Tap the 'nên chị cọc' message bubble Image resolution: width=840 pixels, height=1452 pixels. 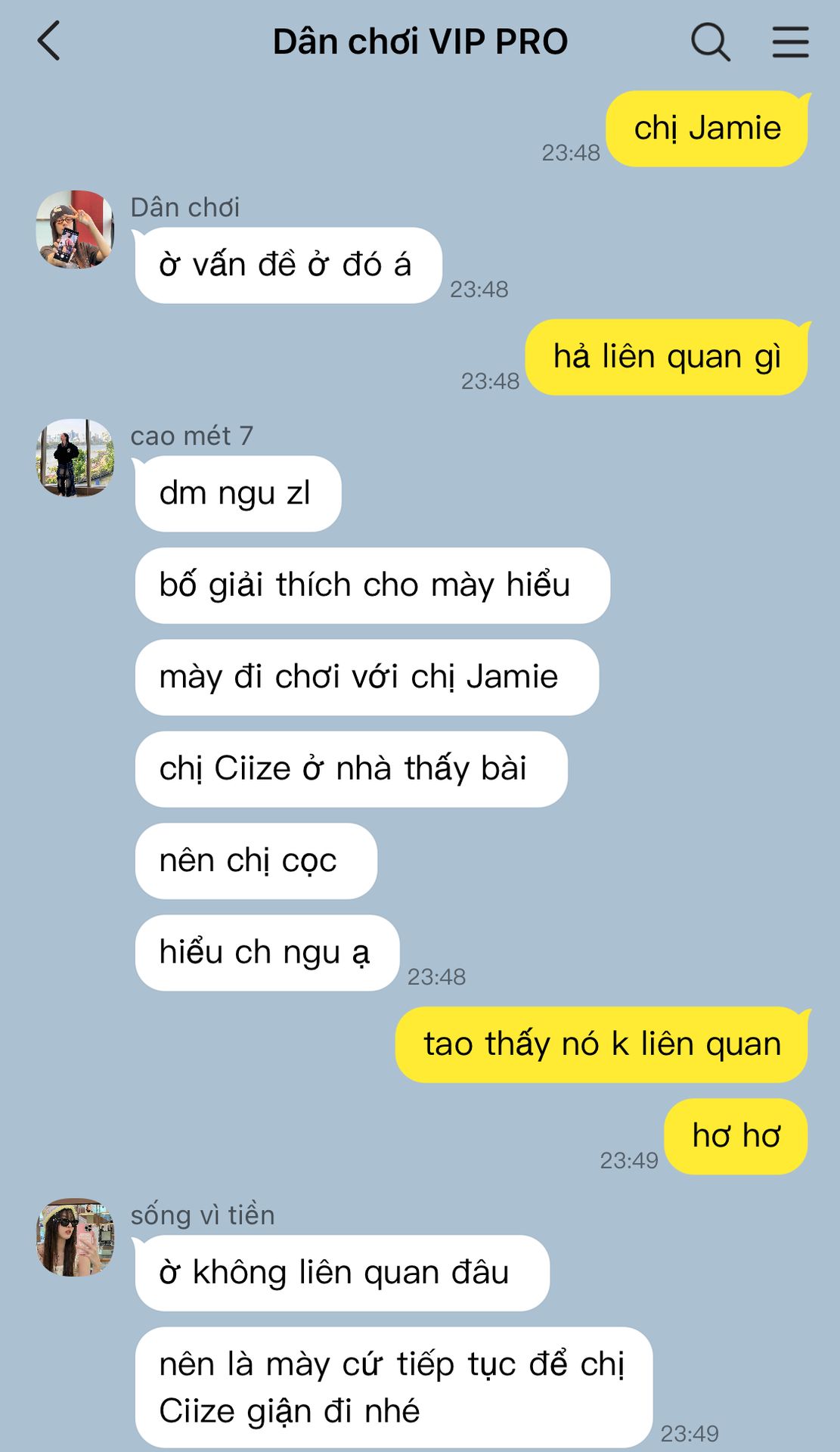pos(256,861)
